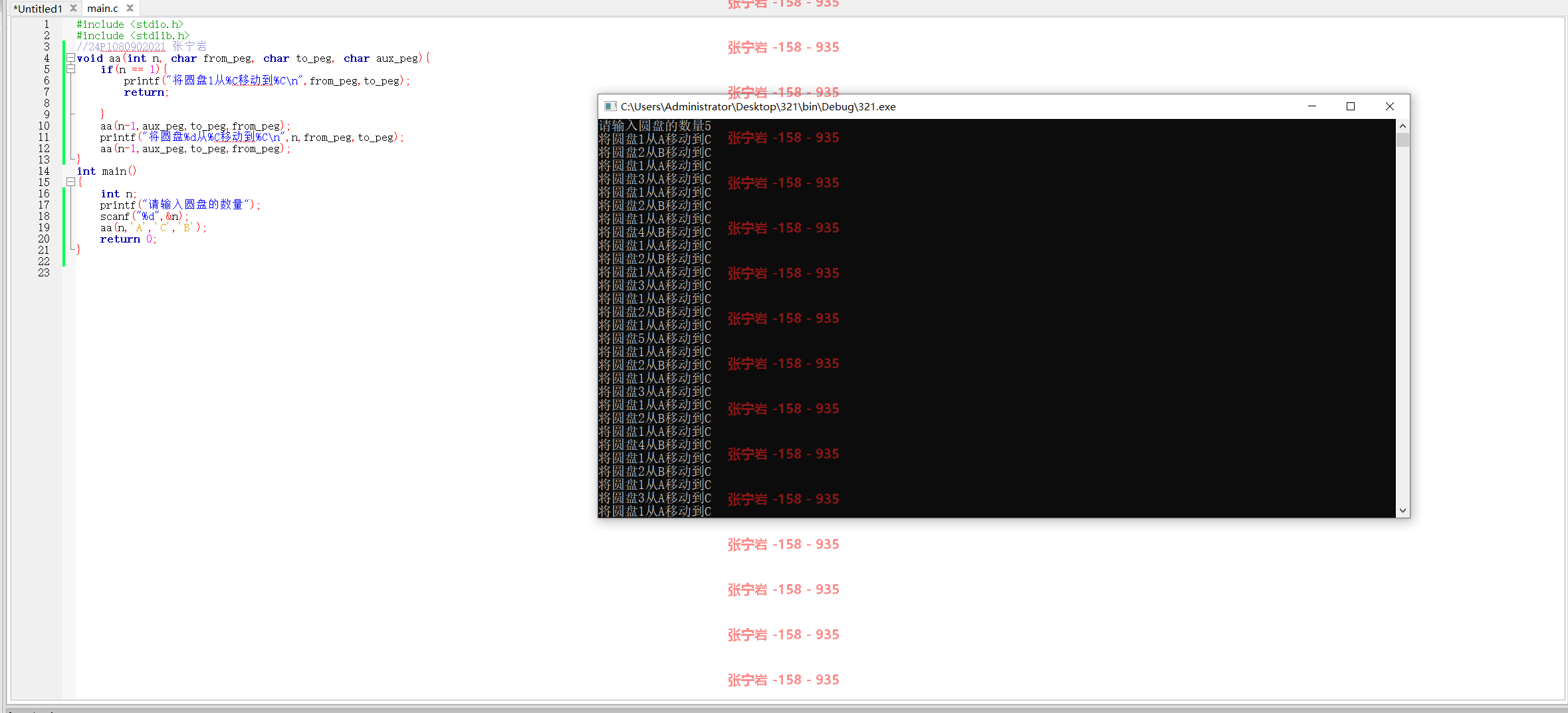Click the console window's application icon
1568x713 pixels.
[x=610, y=106]
